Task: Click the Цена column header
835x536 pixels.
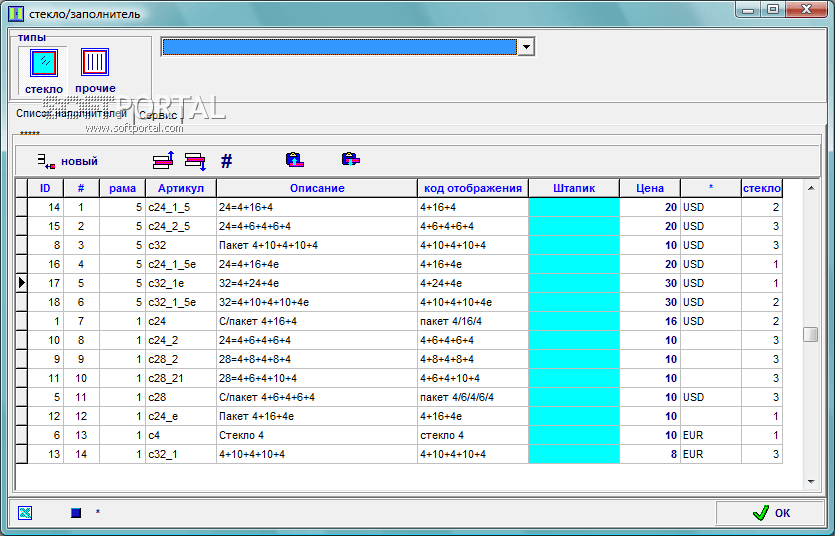Action: click(x=650, y=188)
